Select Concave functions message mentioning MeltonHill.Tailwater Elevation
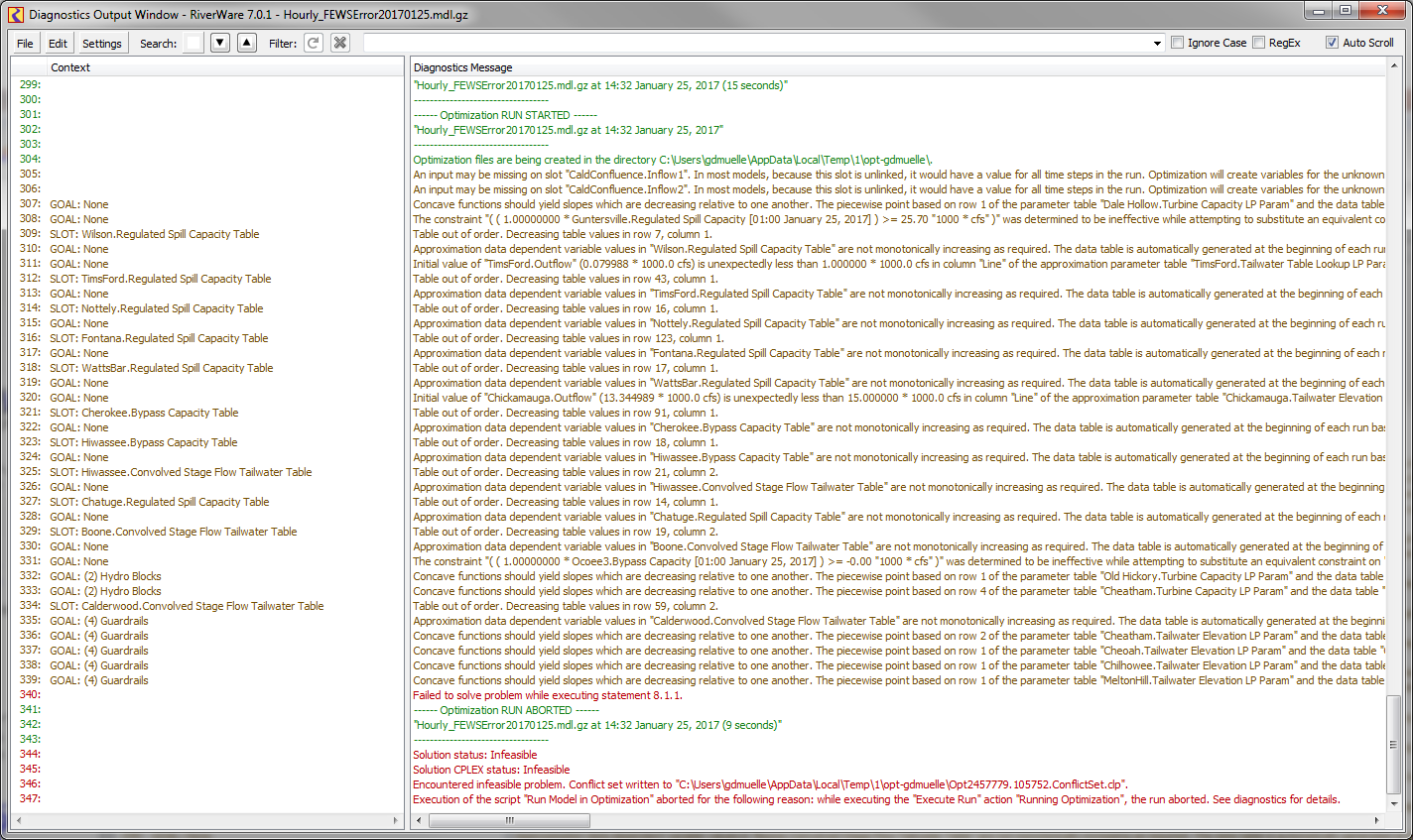The height and width of the screenshot is (840, 1413). click(898, 680)
